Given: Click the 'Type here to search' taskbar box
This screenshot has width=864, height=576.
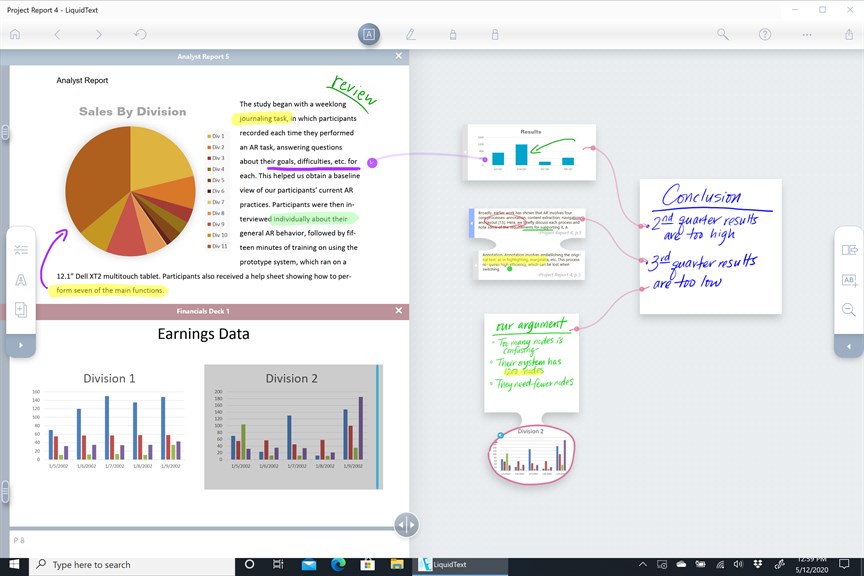Looking at the screenshot, I should (x=132, y=564).
